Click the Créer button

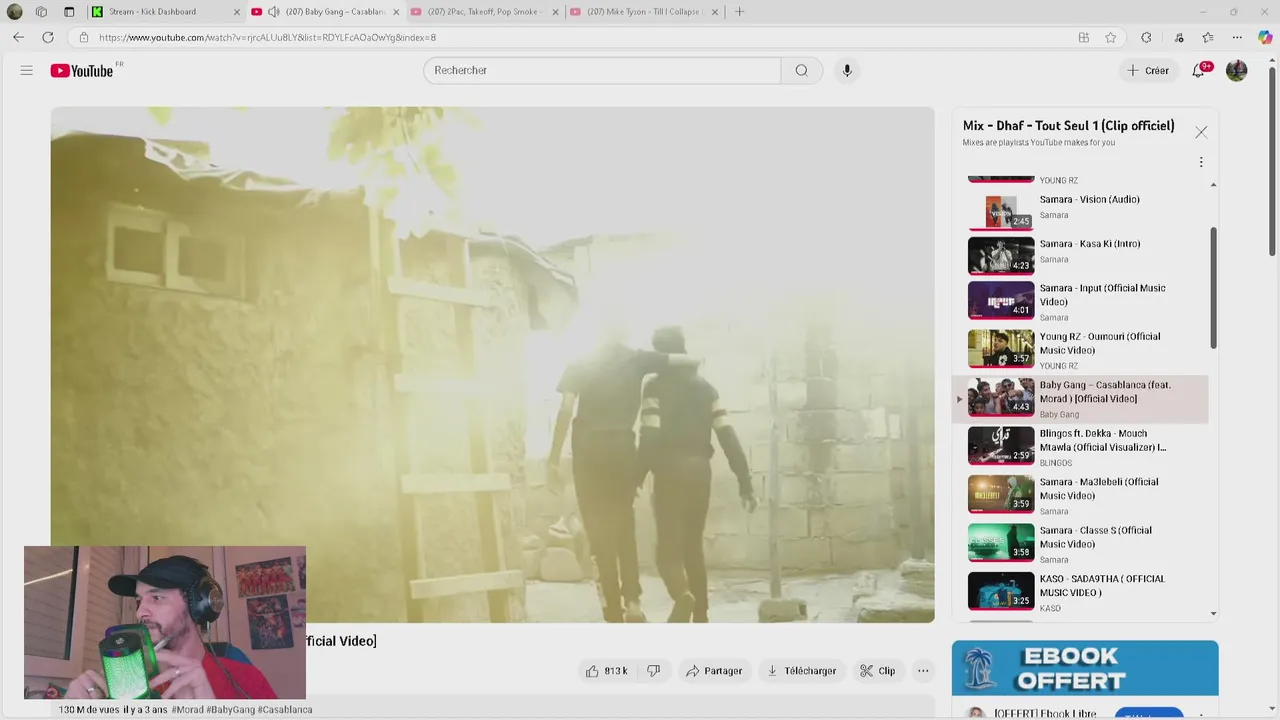[1148, 71]
